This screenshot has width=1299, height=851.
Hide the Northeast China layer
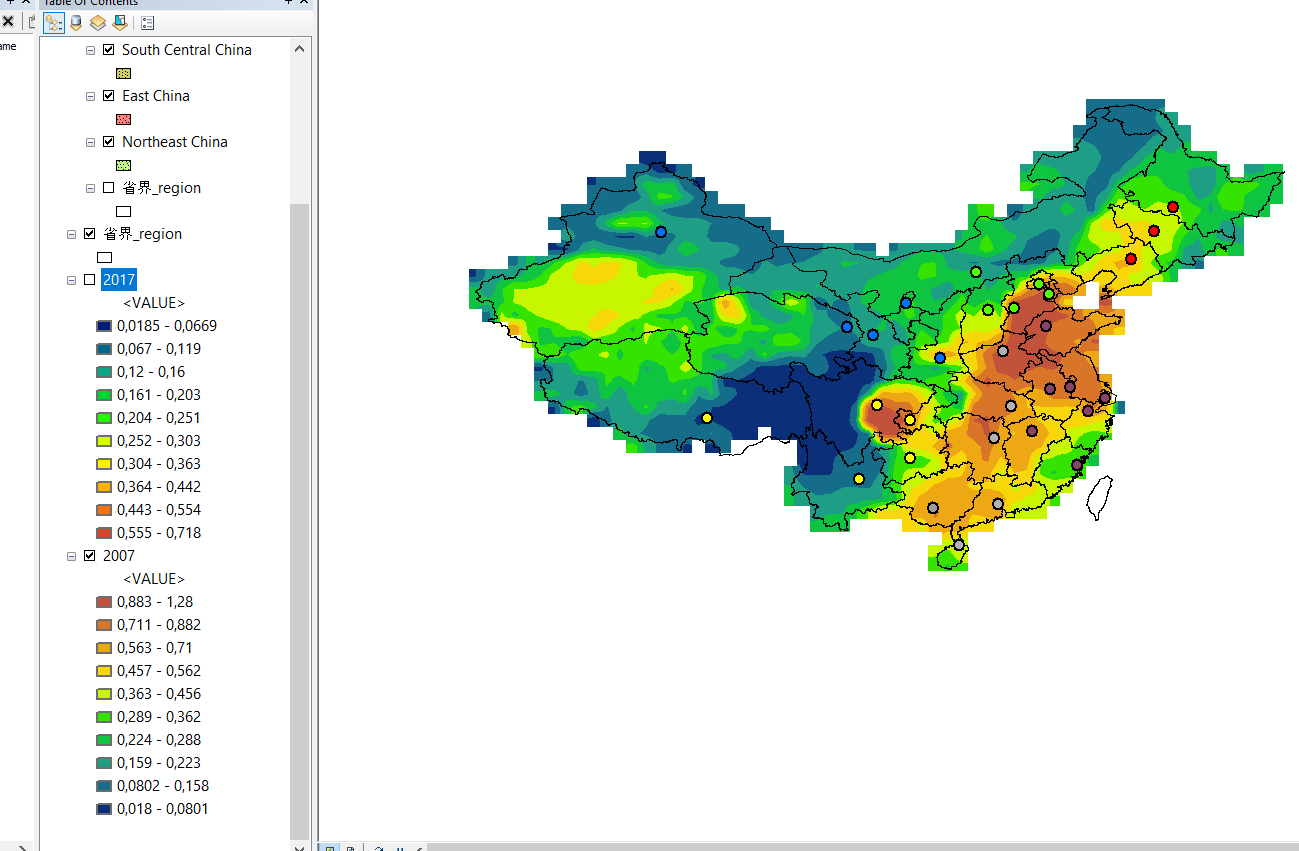coord(109,141)
